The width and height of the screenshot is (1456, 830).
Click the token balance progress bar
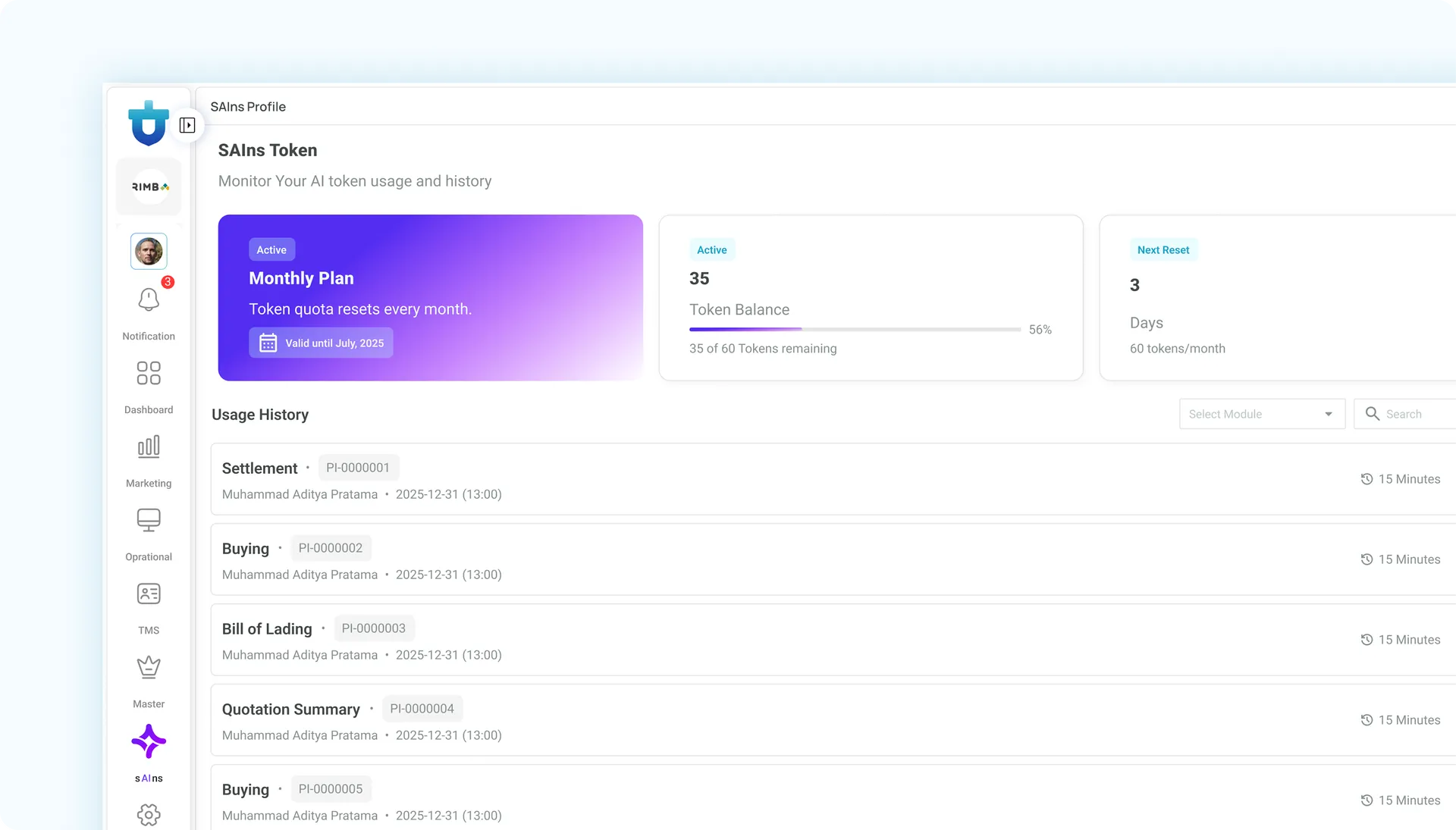[855, 329]
